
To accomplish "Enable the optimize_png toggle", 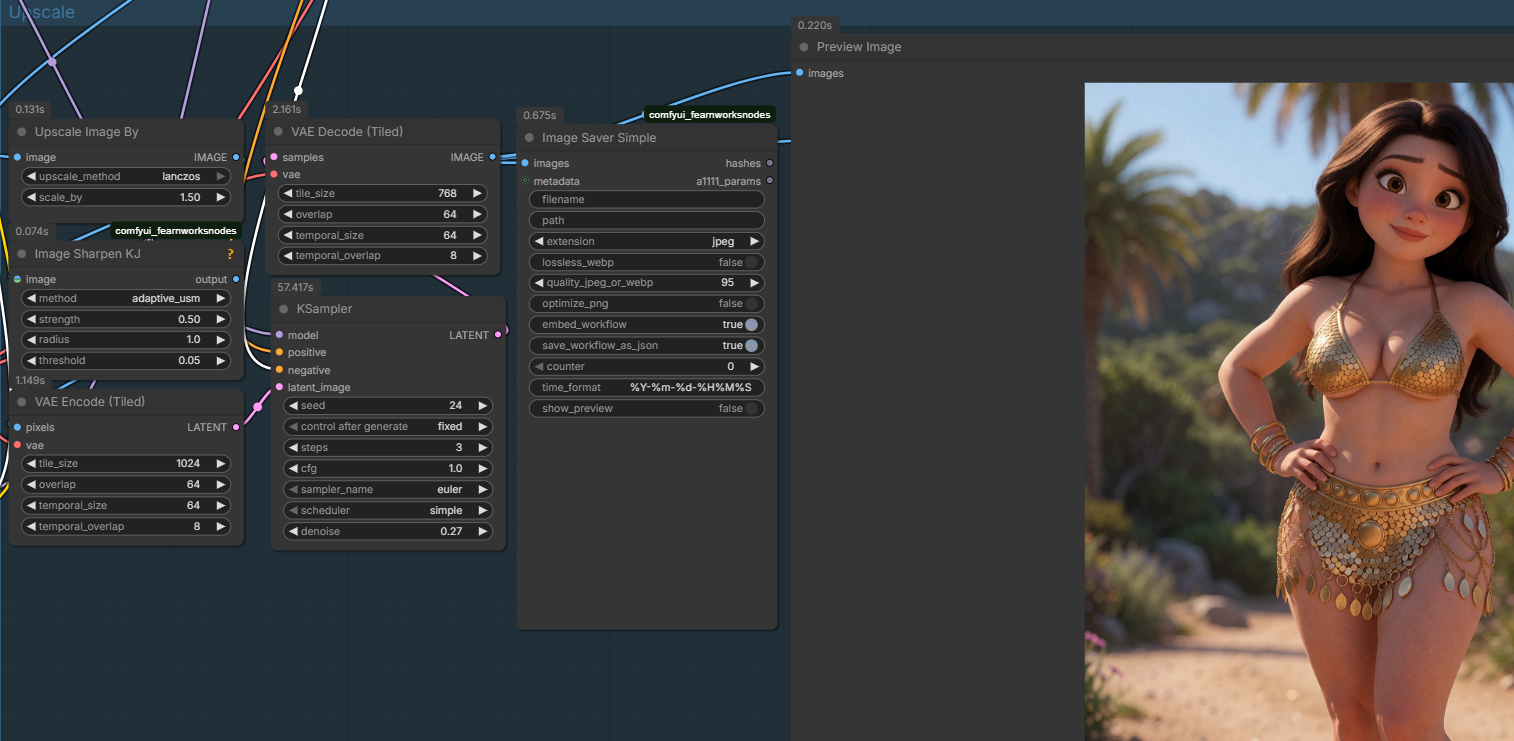I will pyautogui.click(x=752, y=303).
